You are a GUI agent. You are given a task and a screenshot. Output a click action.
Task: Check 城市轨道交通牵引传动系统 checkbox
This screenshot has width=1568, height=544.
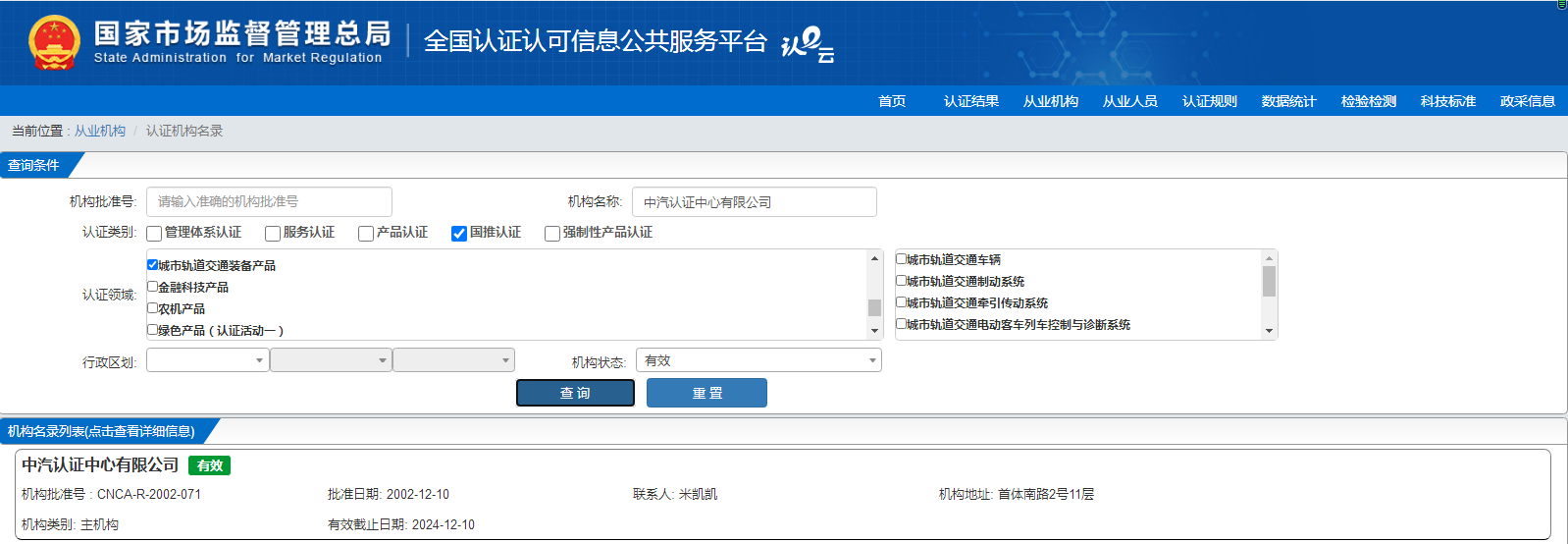901,302
